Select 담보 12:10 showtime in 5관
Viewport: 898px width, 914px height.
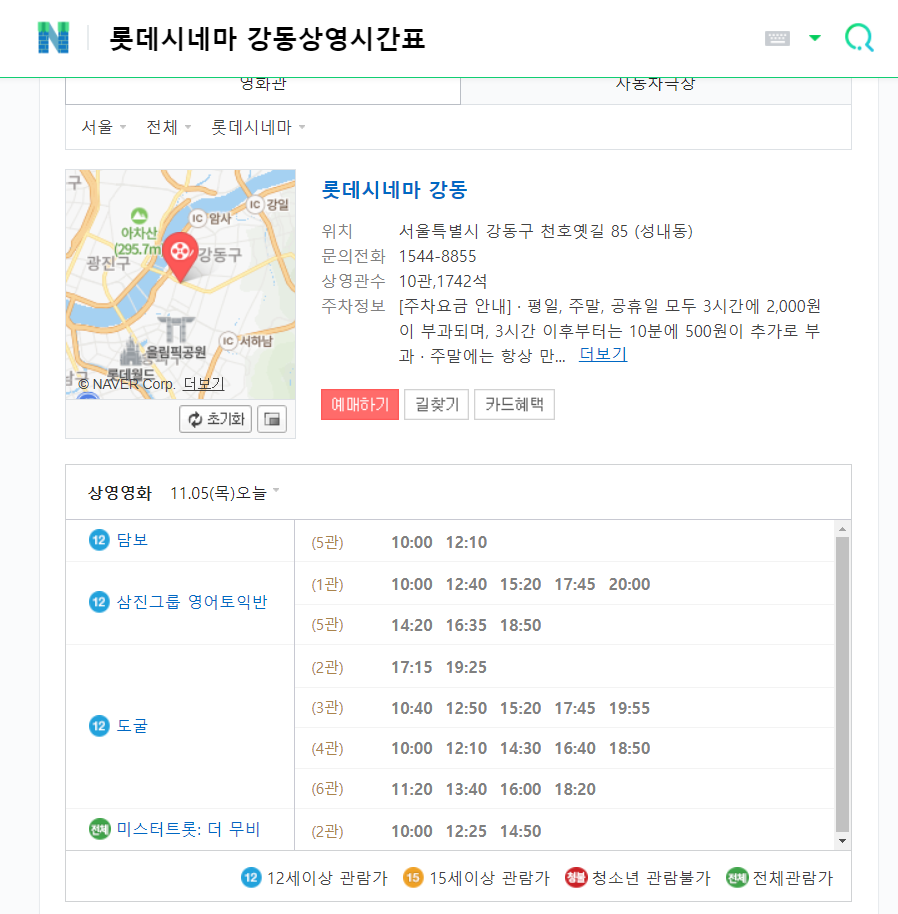(x=466, y=542)
